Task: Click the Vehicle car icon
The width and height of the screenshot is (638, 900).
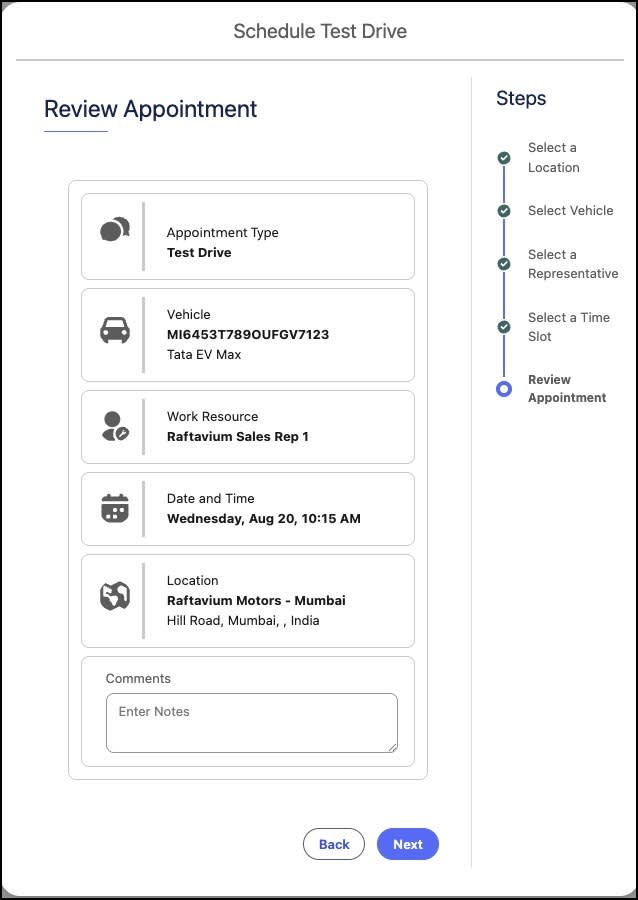Action: click(115, 330)
